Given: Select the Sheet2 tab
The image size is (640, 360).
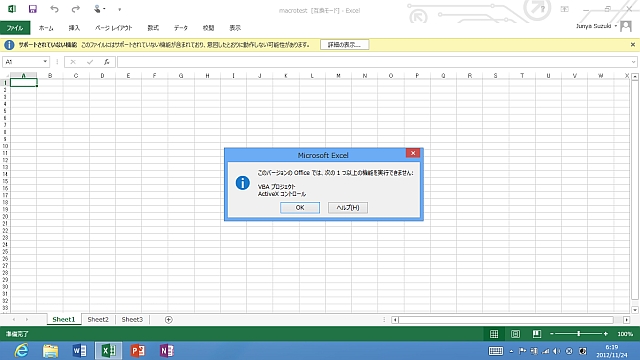Looking at the screenshot, I should point(98,319).
